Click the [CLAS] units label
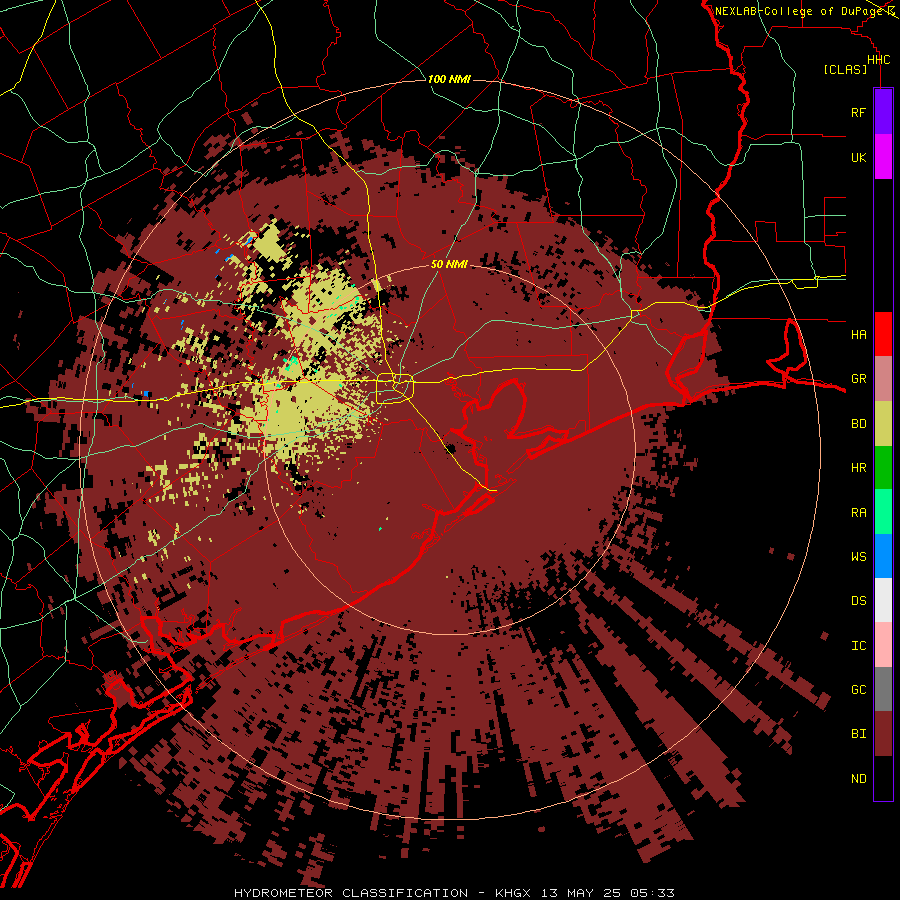 coord(845,69)
